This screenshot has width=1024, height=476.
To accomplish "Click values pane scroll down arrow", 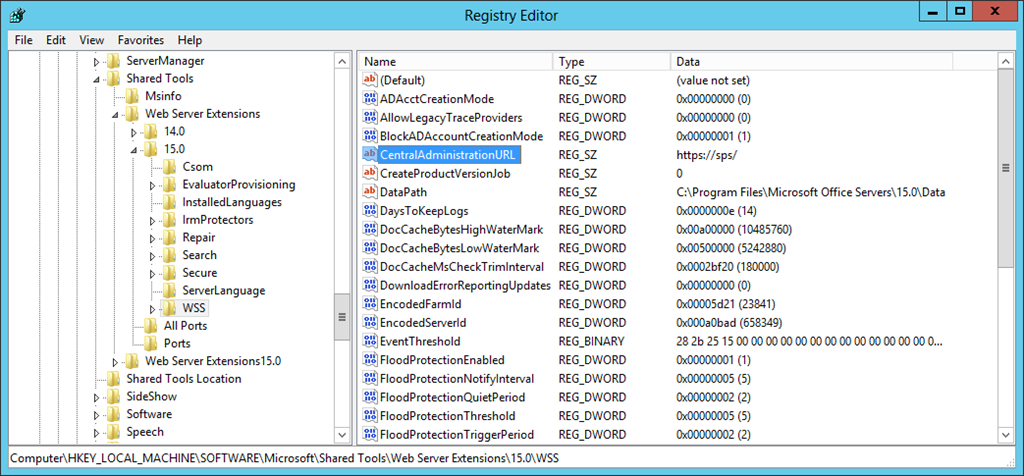I will (x=1007, y=434).
